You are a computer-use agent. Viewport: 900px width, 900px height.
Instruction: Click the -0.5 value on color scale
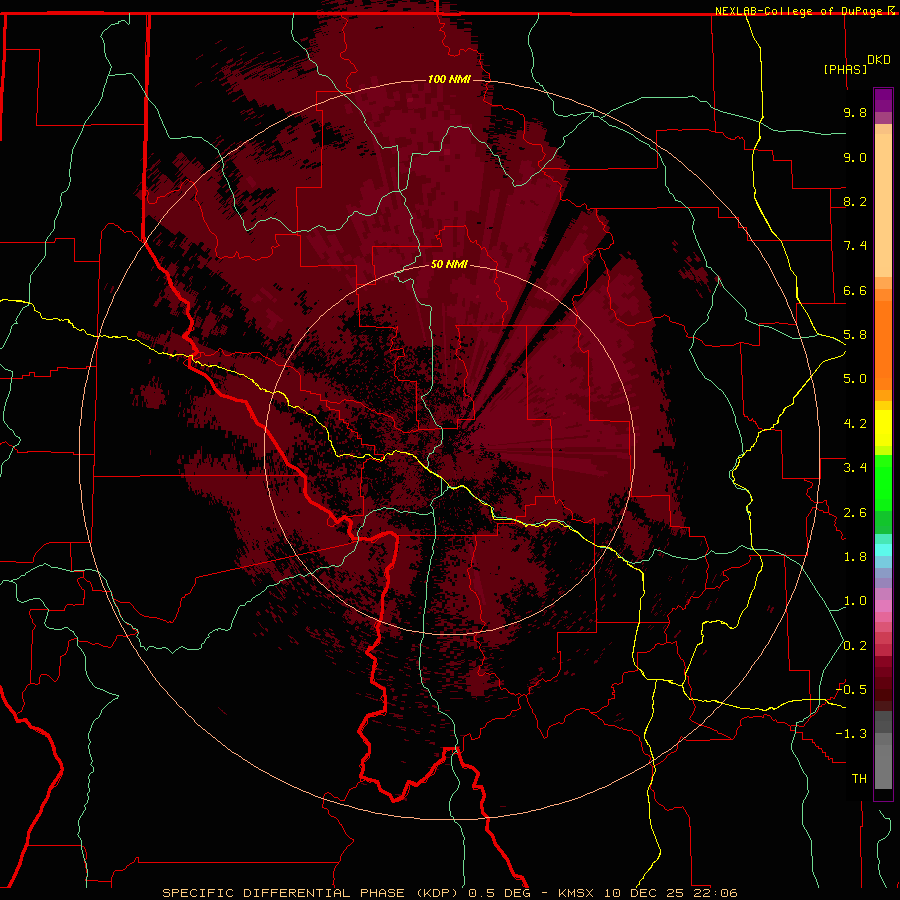click(851, 689)
